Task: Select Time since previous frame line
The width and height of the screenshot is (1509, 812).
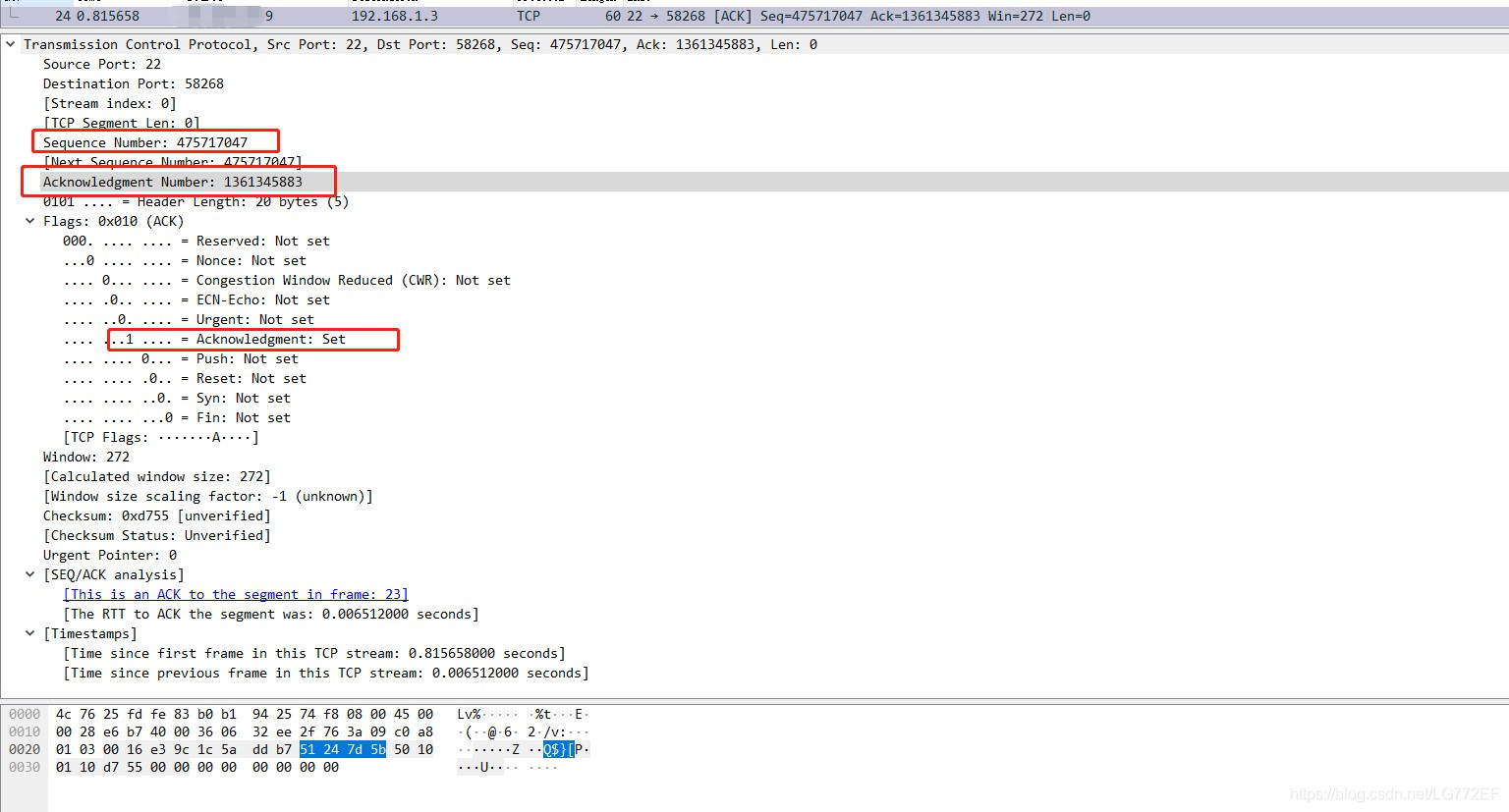Action: [326, 673]
